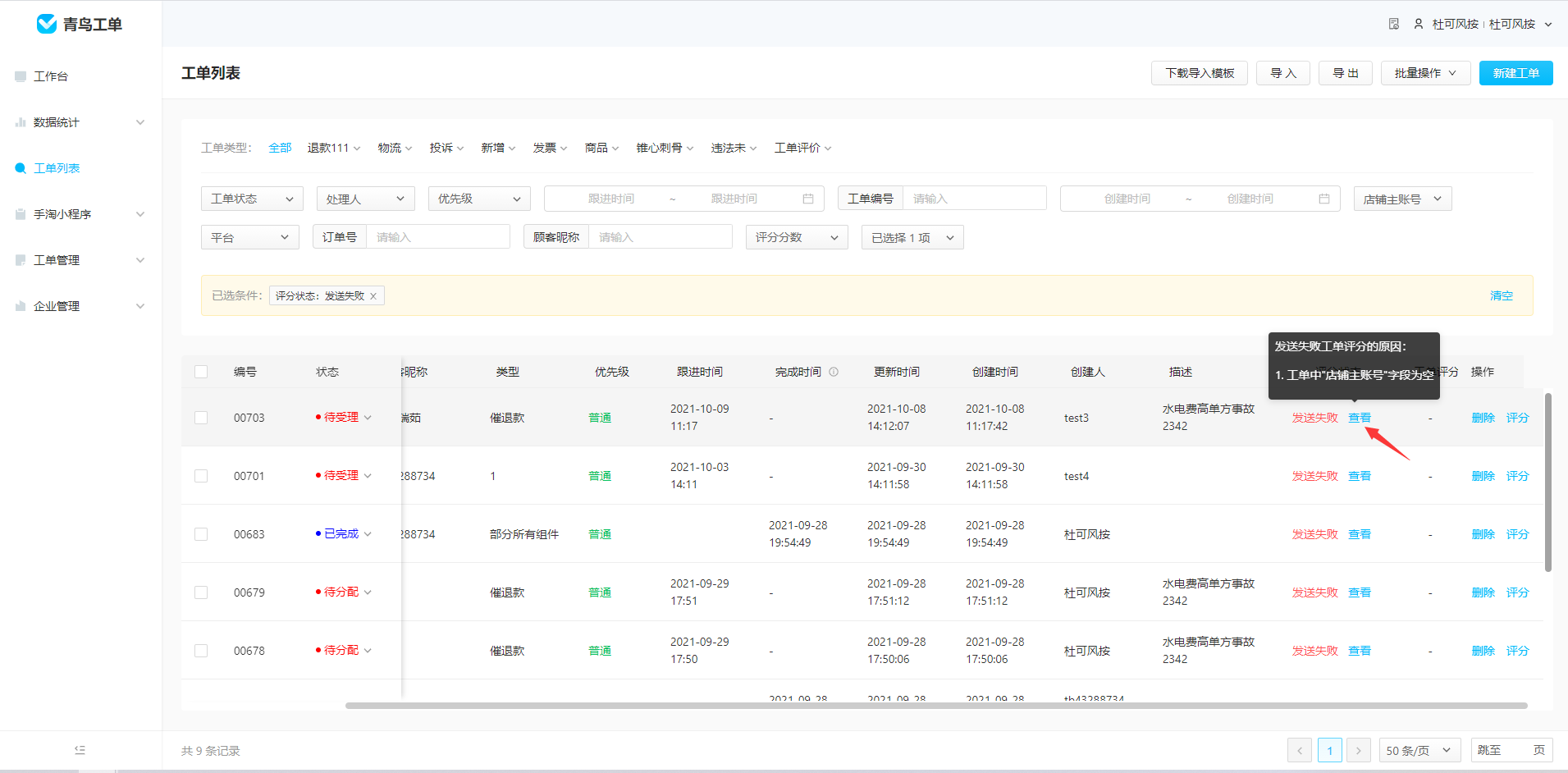This screenshot has width=1568, height=773.
Task: Select checkbox for ticket 00679
Action: click(x=201, y=592)
